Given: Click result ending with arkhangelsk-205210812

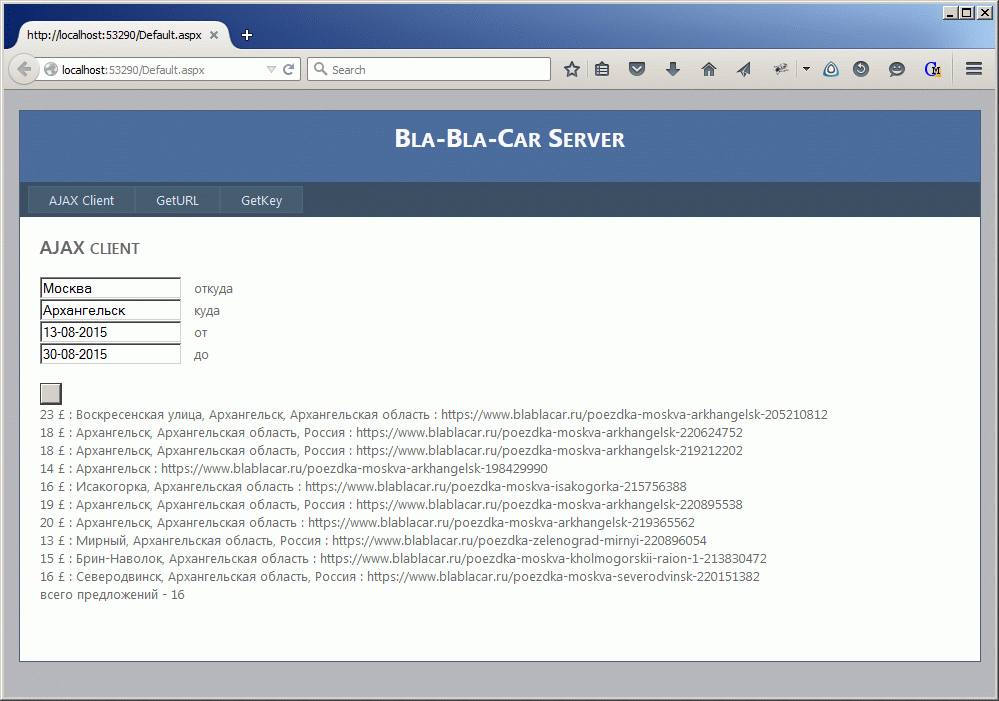Looking at the screenshot, I should pyautogui.click(x=433, y=414).
